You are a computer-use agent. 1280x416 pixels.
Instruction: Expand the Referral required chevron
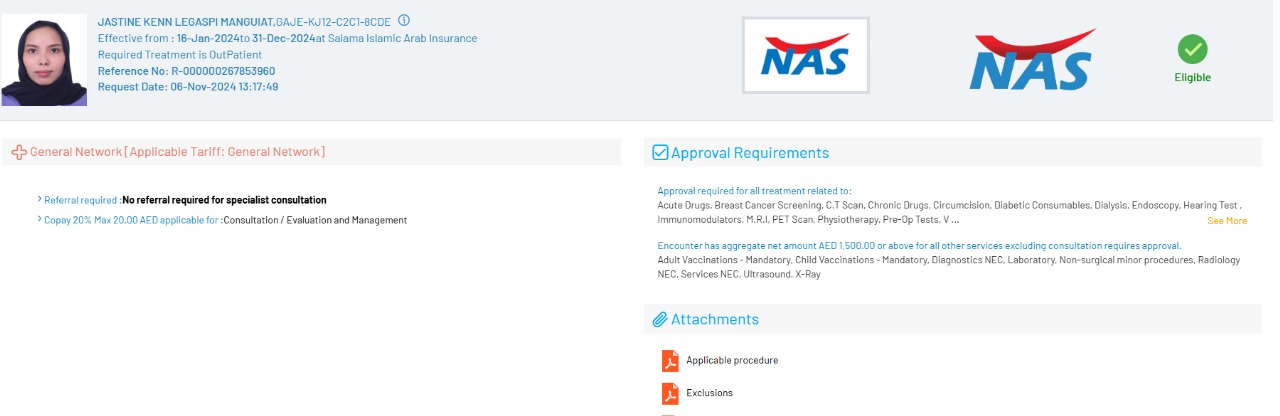click(39, 200)
